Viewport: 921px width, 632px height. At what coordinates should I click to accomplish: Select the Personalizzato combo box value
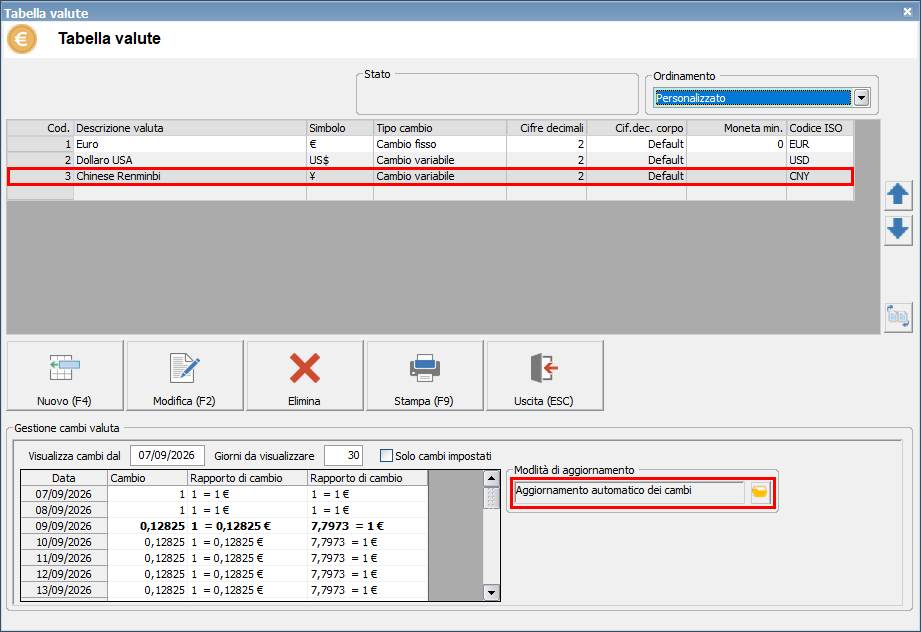tap(752, 98)
